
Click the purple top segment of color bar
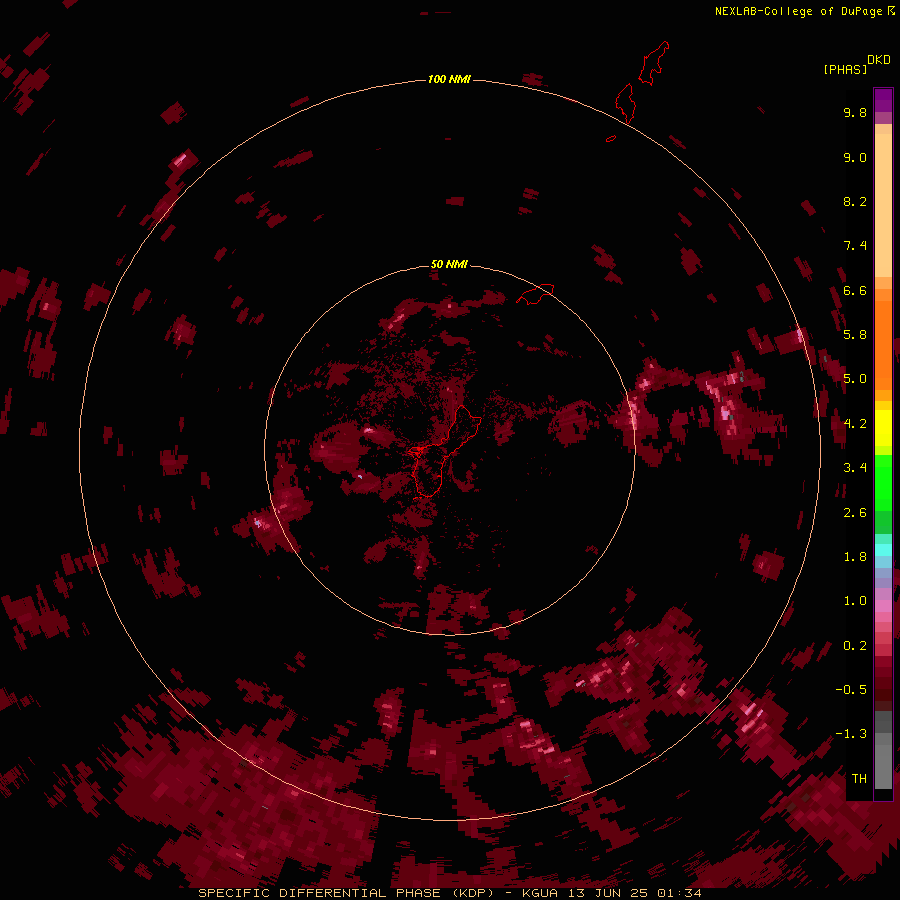click(x=883, y=100)
